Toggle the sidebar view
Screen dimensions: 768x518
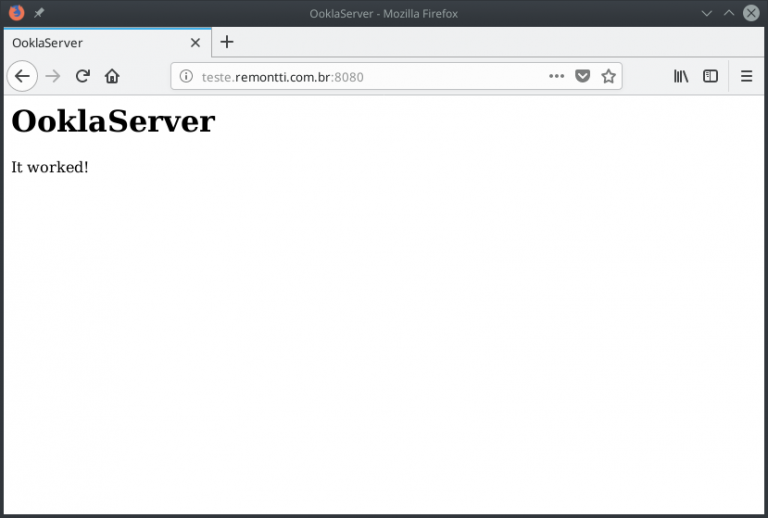pos(710,76)
